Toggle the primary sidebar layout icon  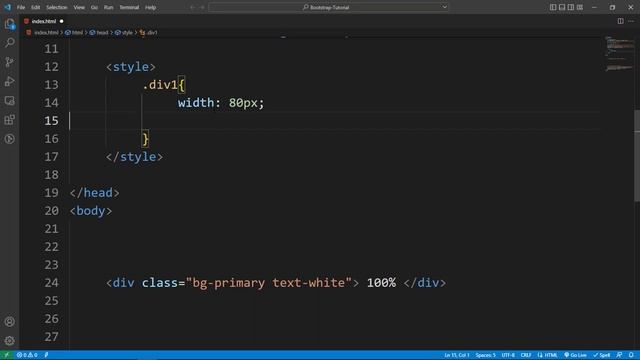pos(553,7)
